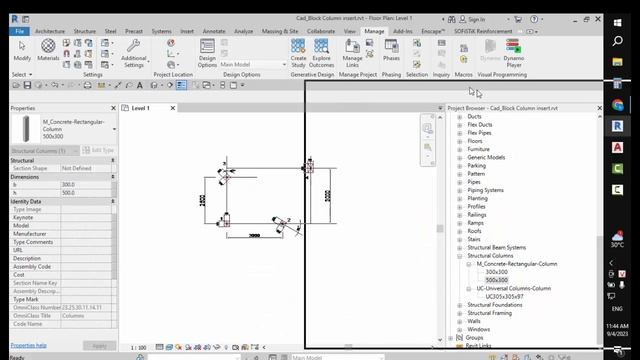Open the Annotate ribbon tab

pos(214,31)
